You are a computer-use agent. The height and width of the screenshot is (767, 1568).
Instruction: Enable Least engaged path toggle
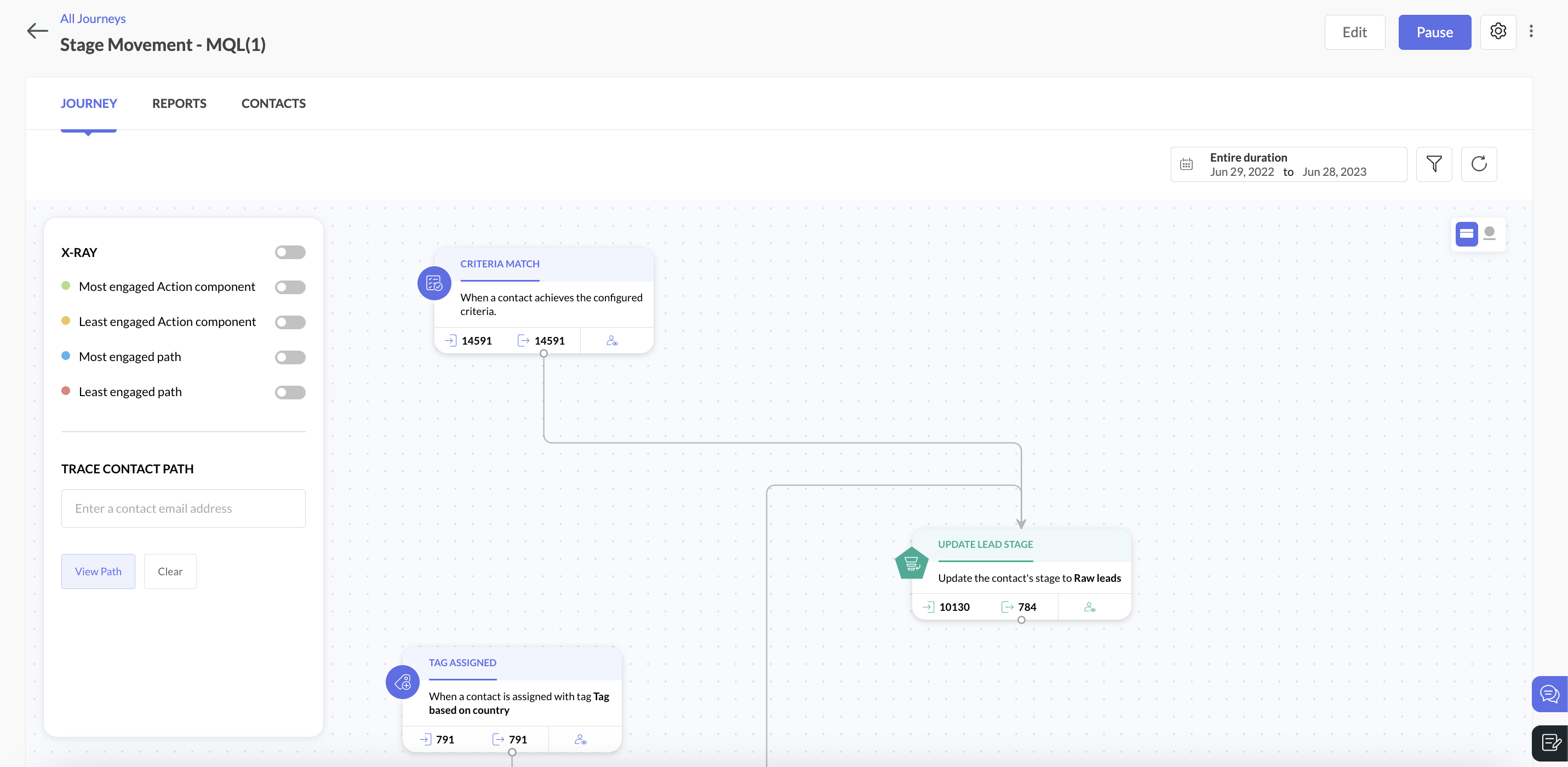(x=290, y=392)
